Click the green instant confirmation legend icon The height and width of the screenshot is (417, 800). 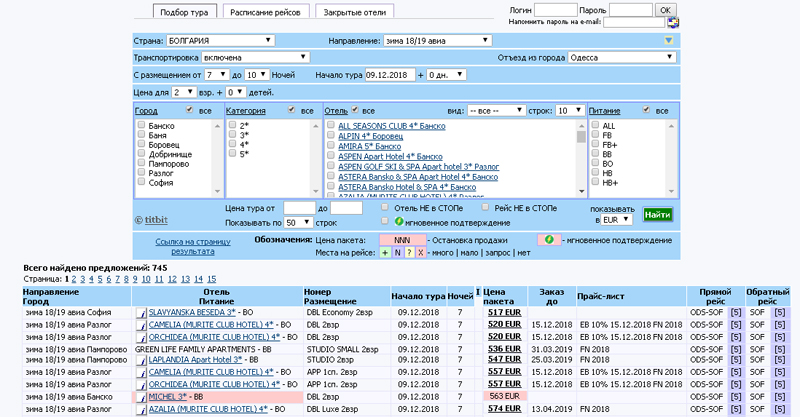547,241
